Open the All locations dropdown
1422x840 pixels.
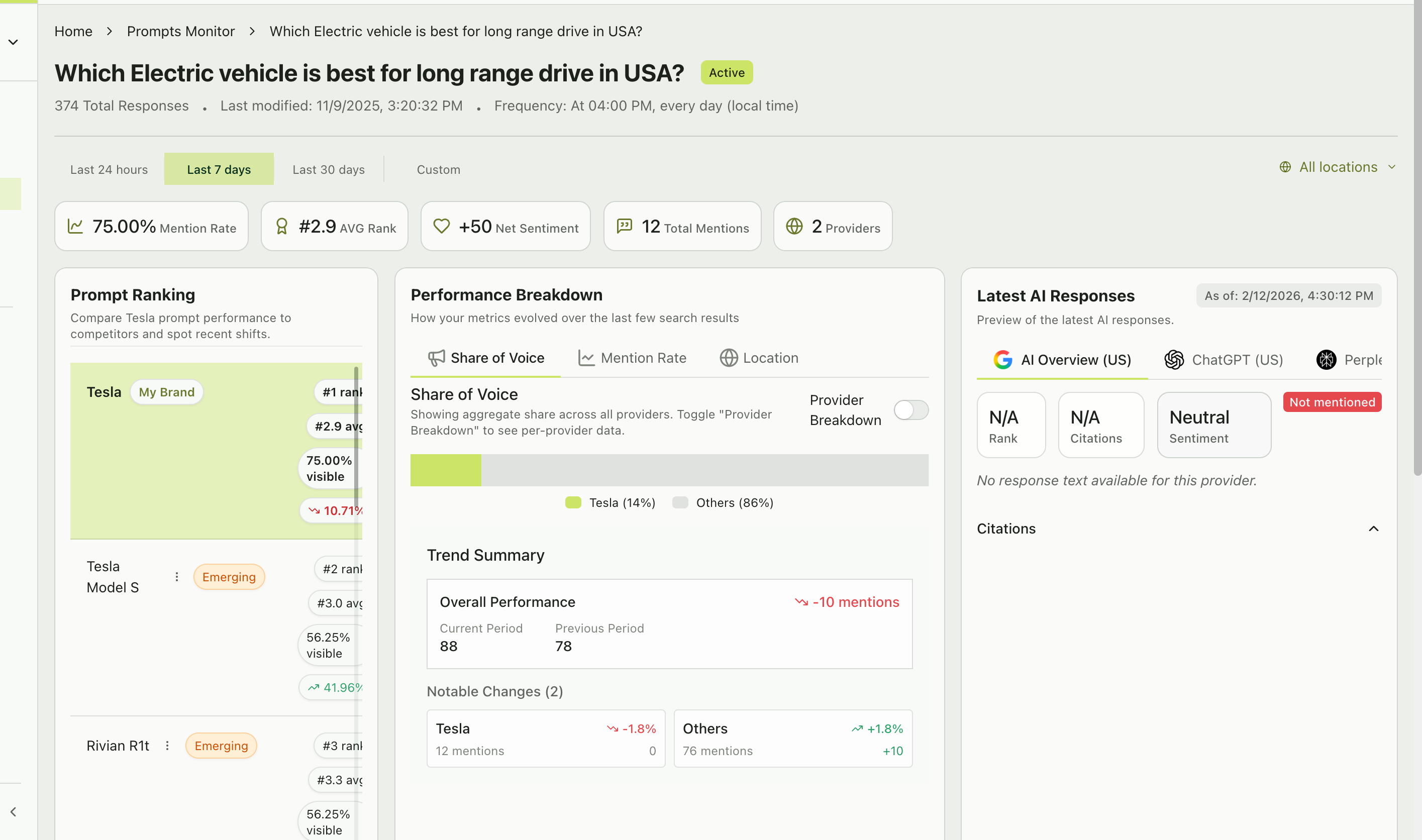click(x=1337, y=166)
